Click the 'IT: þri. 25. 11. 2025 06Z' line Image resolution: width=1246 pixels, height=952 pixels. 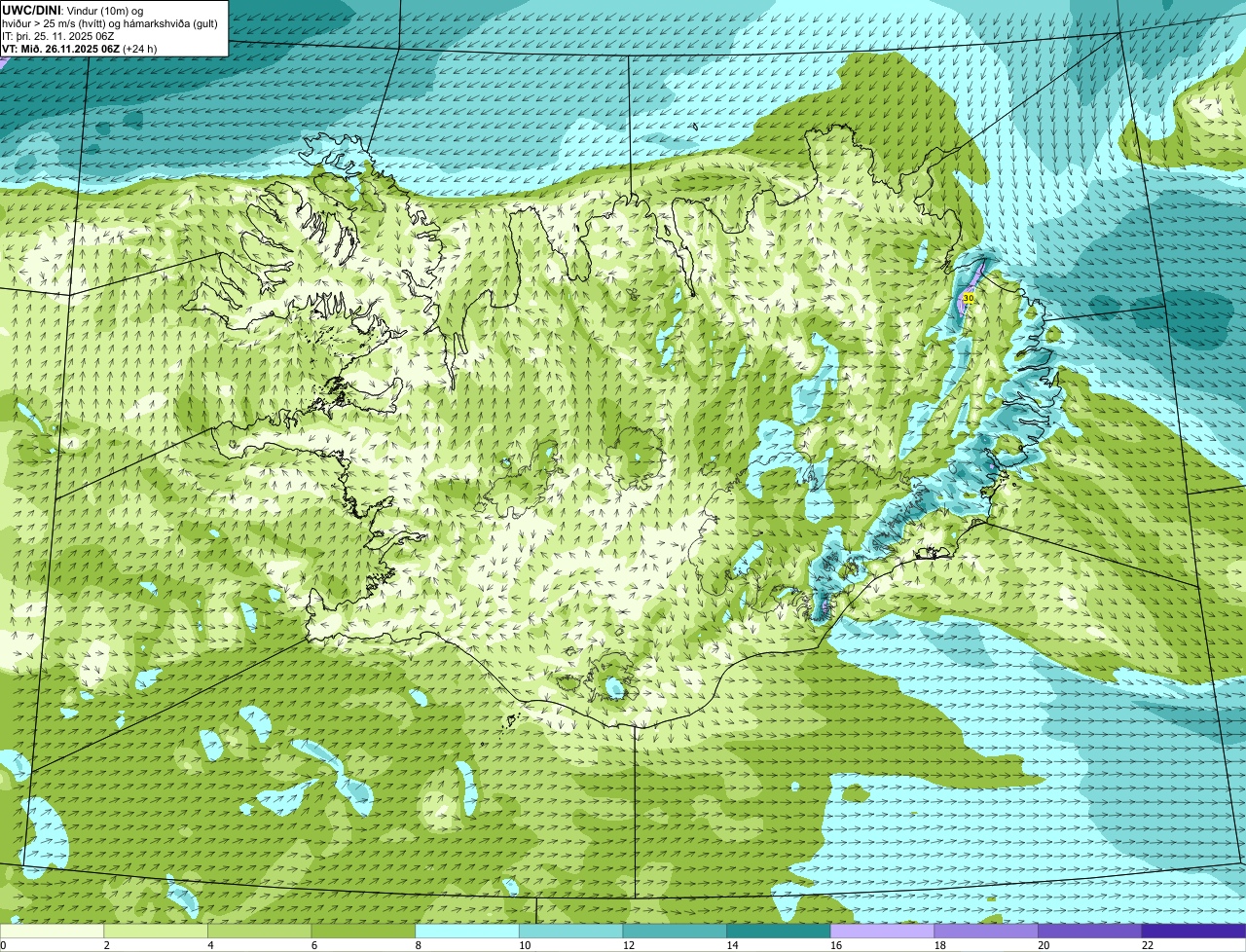tap(58, 35)
